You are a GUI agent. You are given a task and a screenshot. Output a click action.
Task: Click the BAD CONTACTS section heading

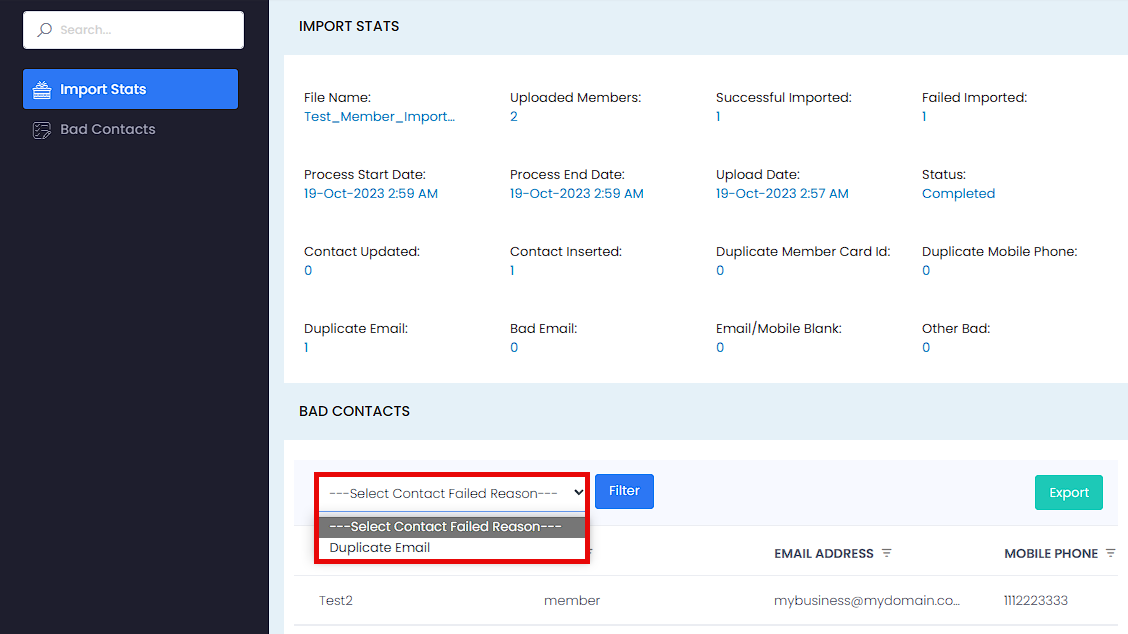(354, 411)
